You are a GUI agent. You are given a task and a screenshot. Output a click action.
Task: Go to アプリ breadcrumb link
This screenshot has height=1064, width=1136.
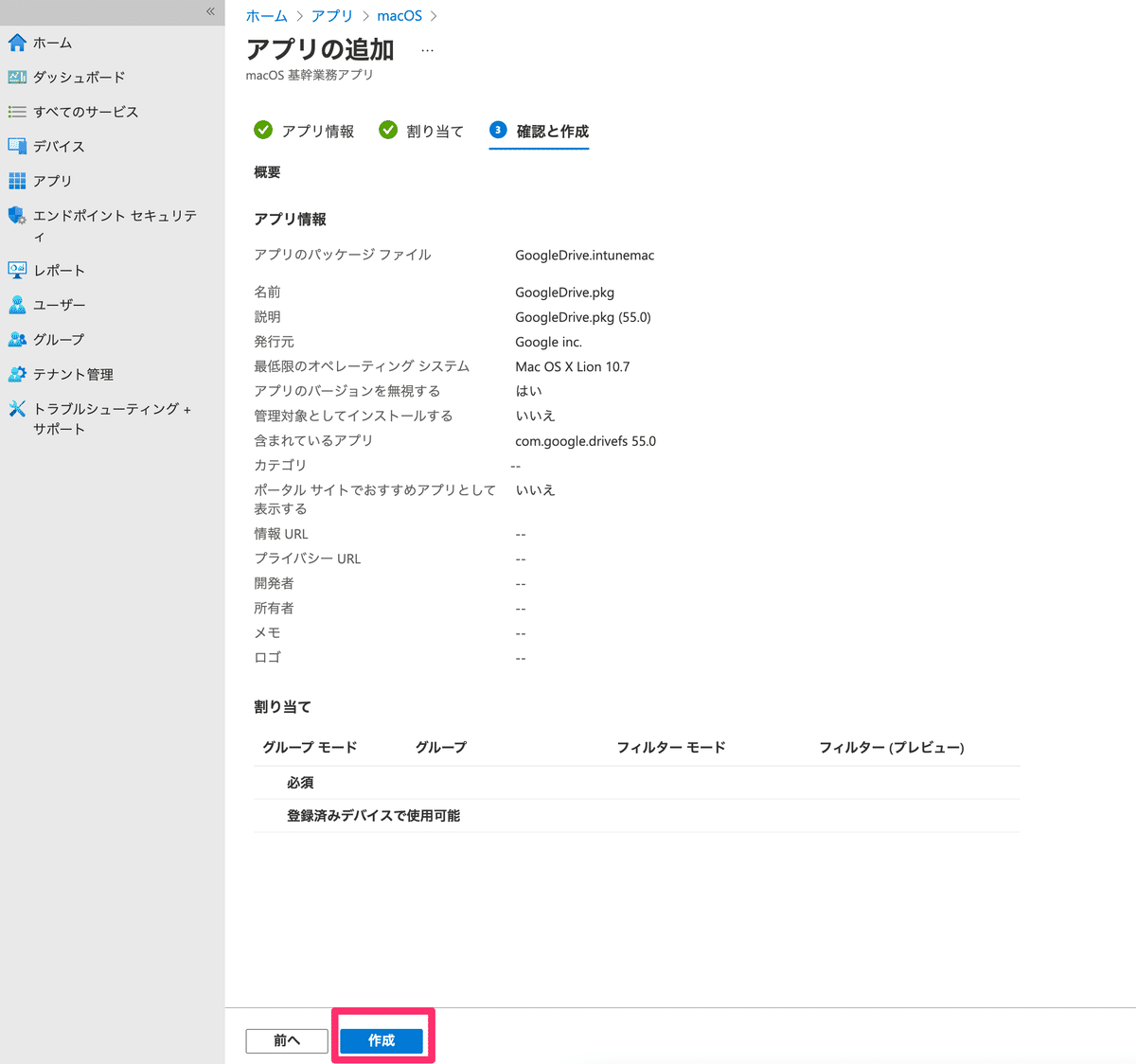[x=332, y=16]
